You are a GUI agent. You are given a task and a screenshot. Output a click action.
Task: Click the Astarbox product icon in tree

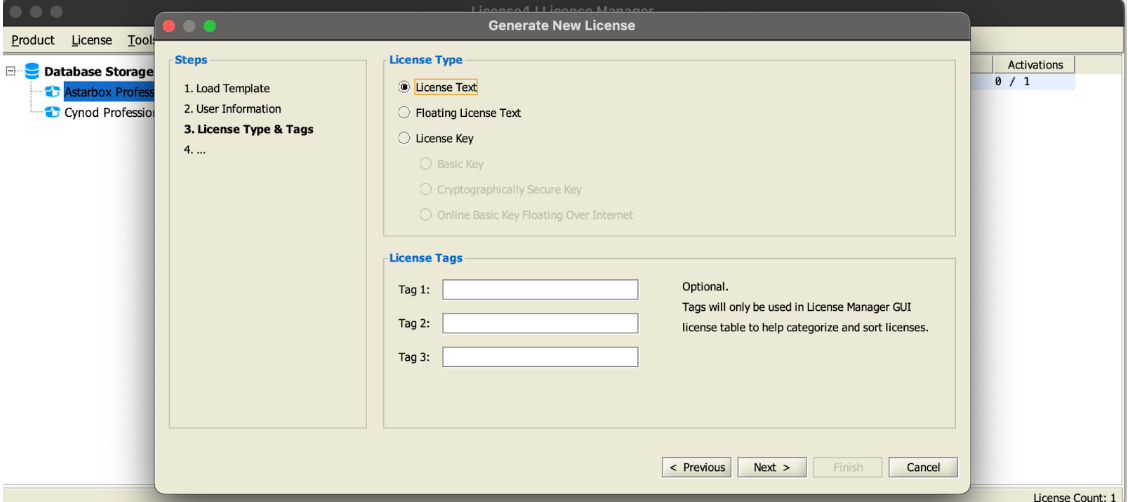pos(51,92)
